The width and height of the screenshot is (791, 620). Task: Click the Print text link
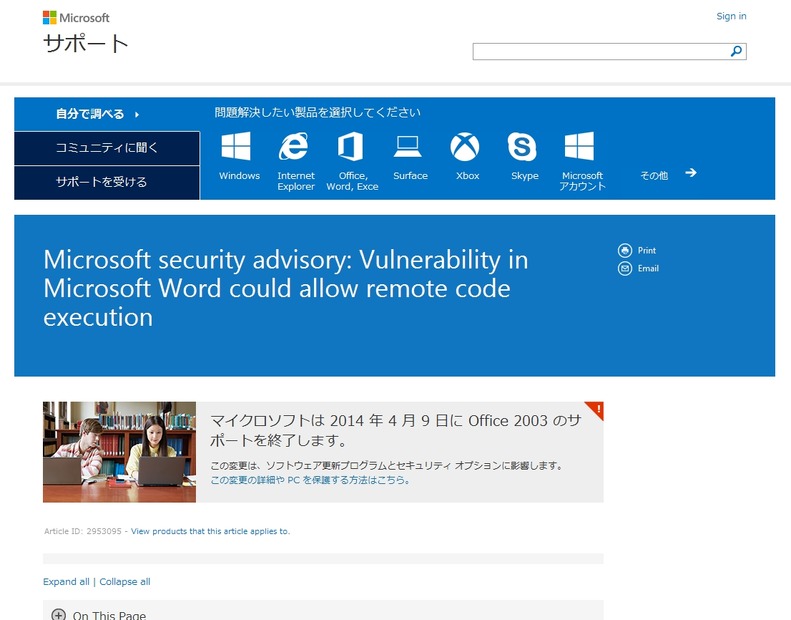[647, 250]
